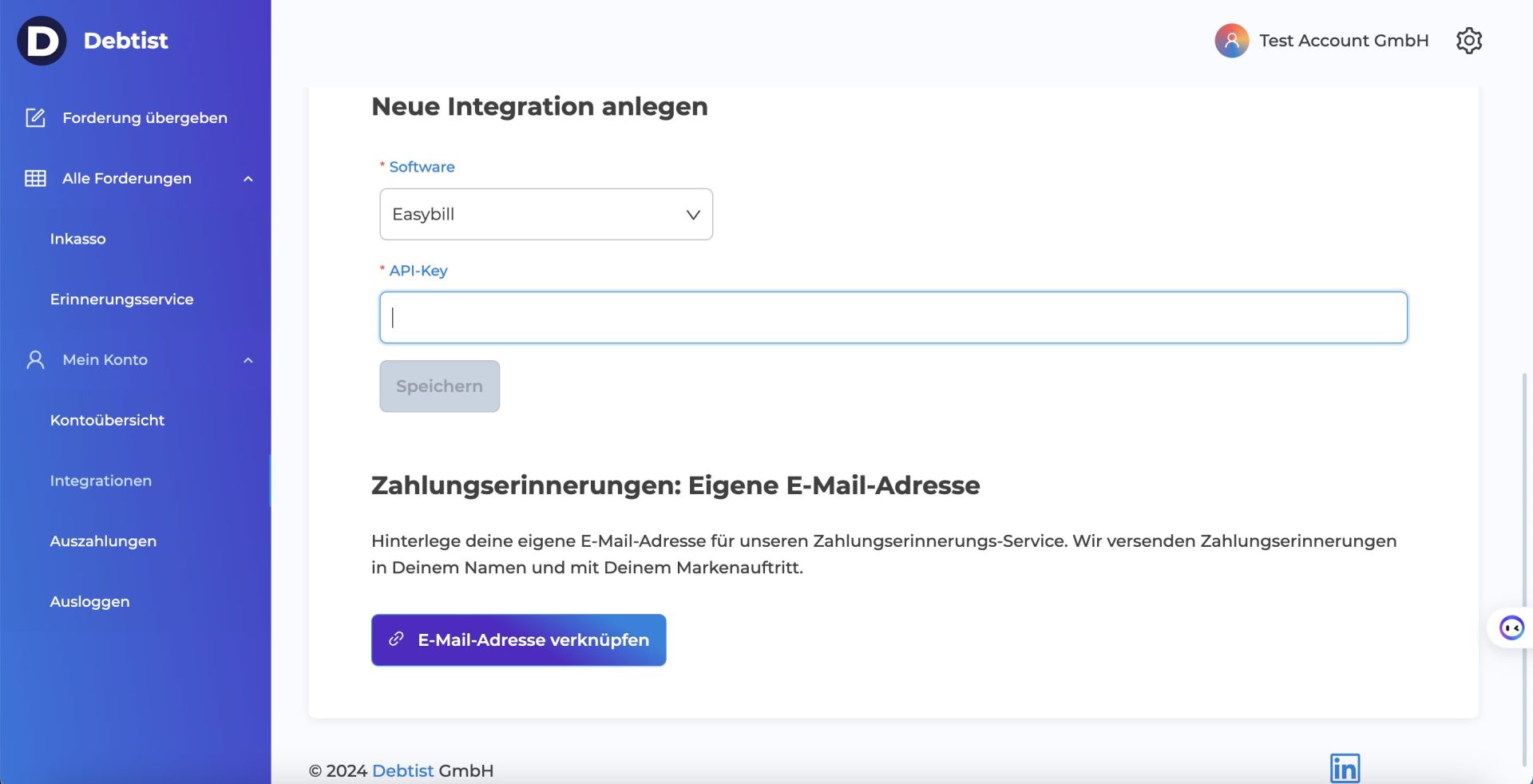Follow the Debtist link in footer

(x=402, y=770)
